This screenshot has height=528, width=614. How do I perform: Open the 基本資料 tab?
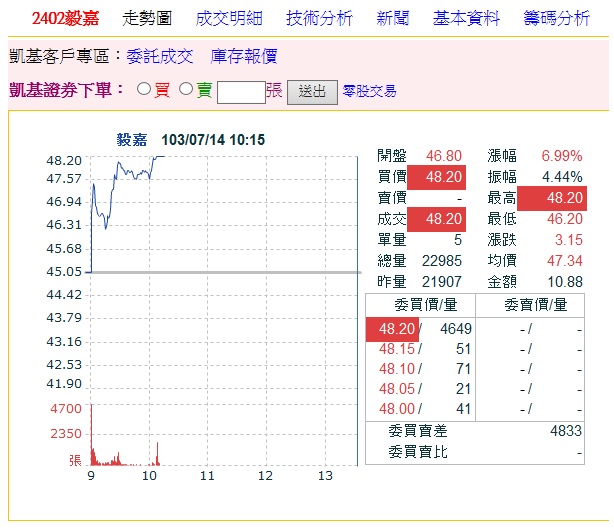pos(466,18)
